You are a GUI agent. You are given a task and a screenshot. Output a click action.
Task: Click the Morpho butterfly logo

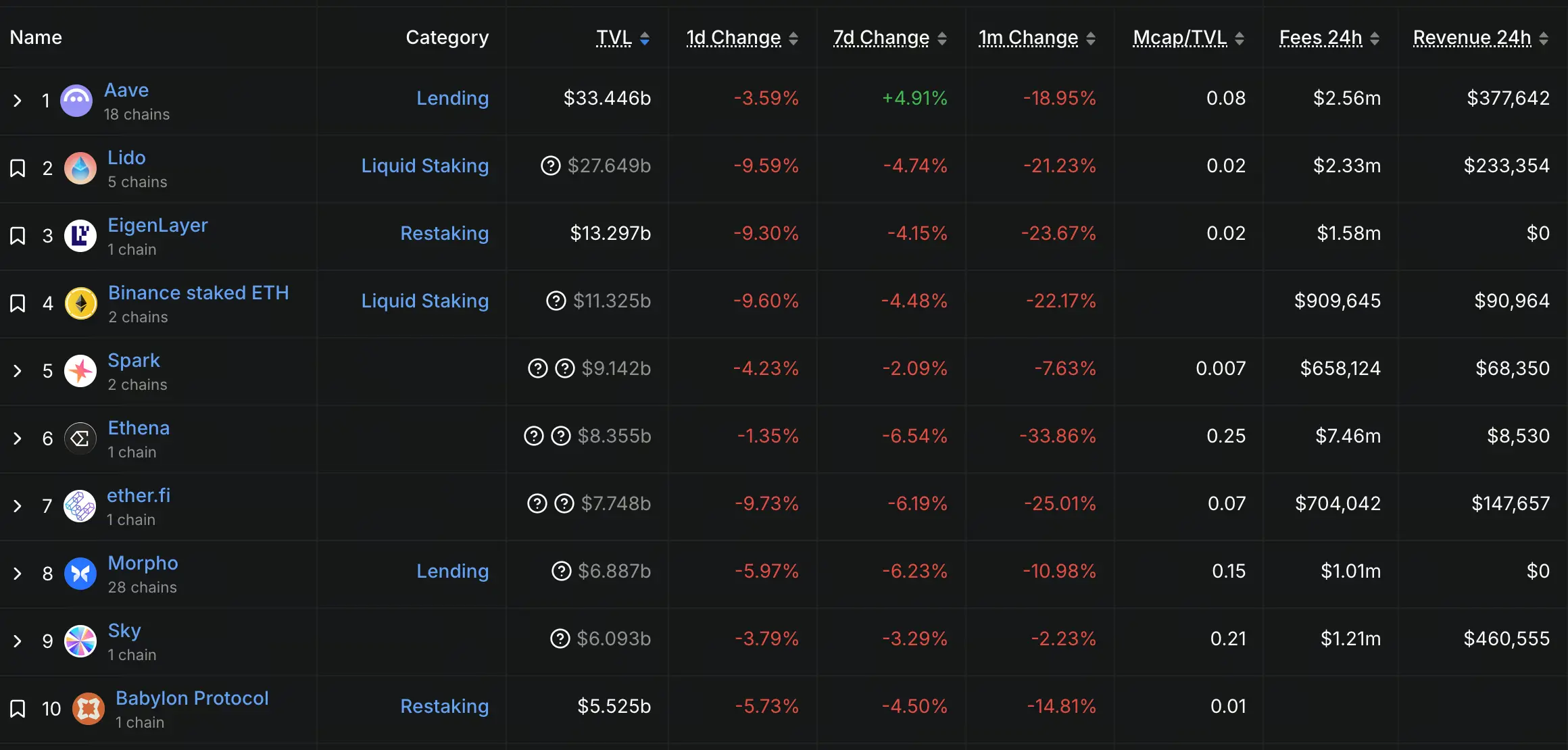tap(80, 573)
